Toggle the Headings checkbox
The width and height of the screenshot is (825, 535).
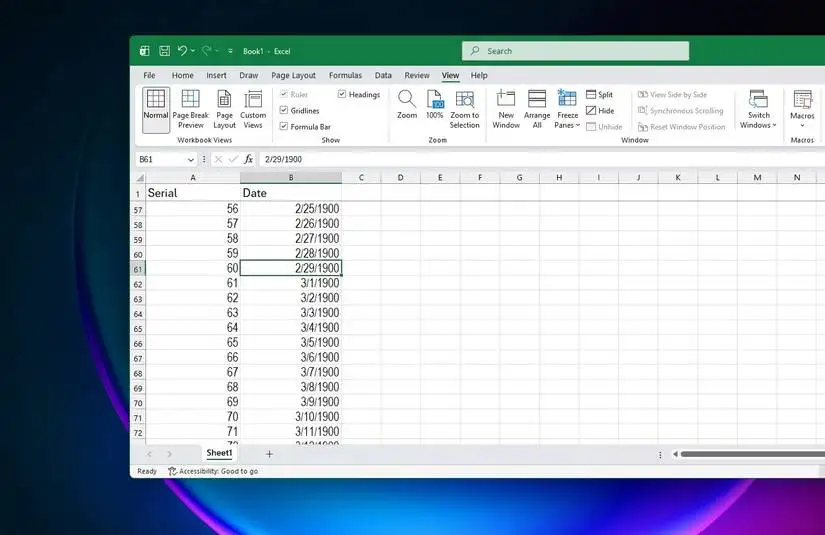point(342,94)
